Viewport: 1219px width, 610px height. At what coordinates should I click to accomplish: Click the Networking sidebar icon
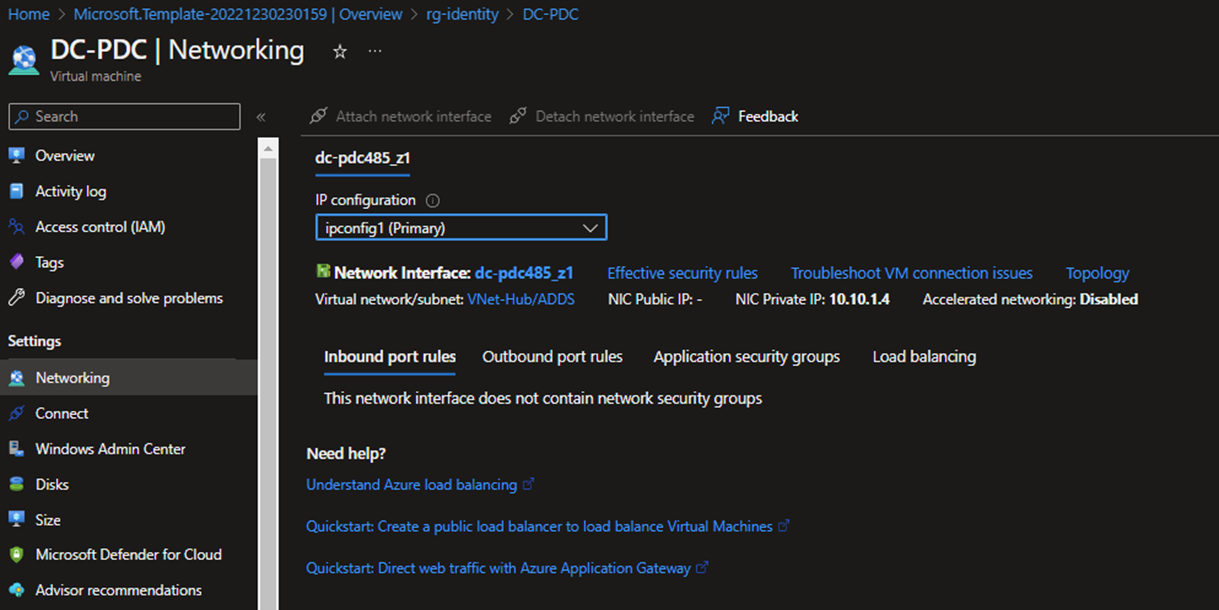(16, 378)
